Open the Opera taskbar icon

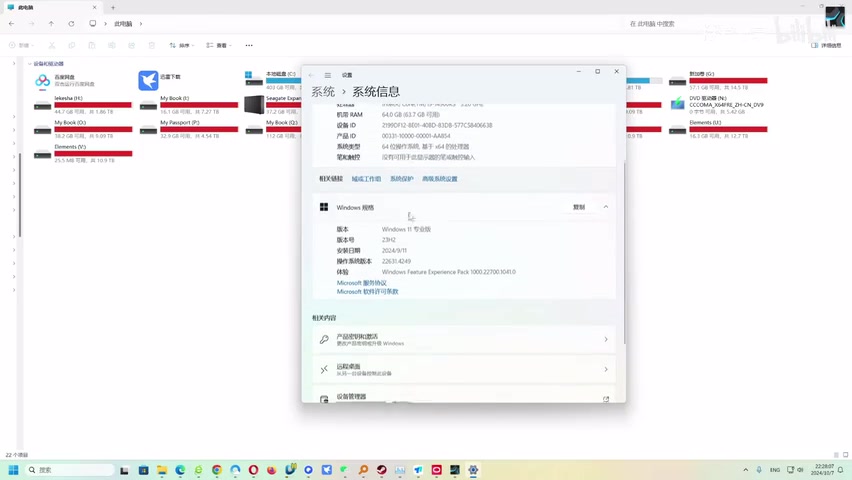[253, 470]
